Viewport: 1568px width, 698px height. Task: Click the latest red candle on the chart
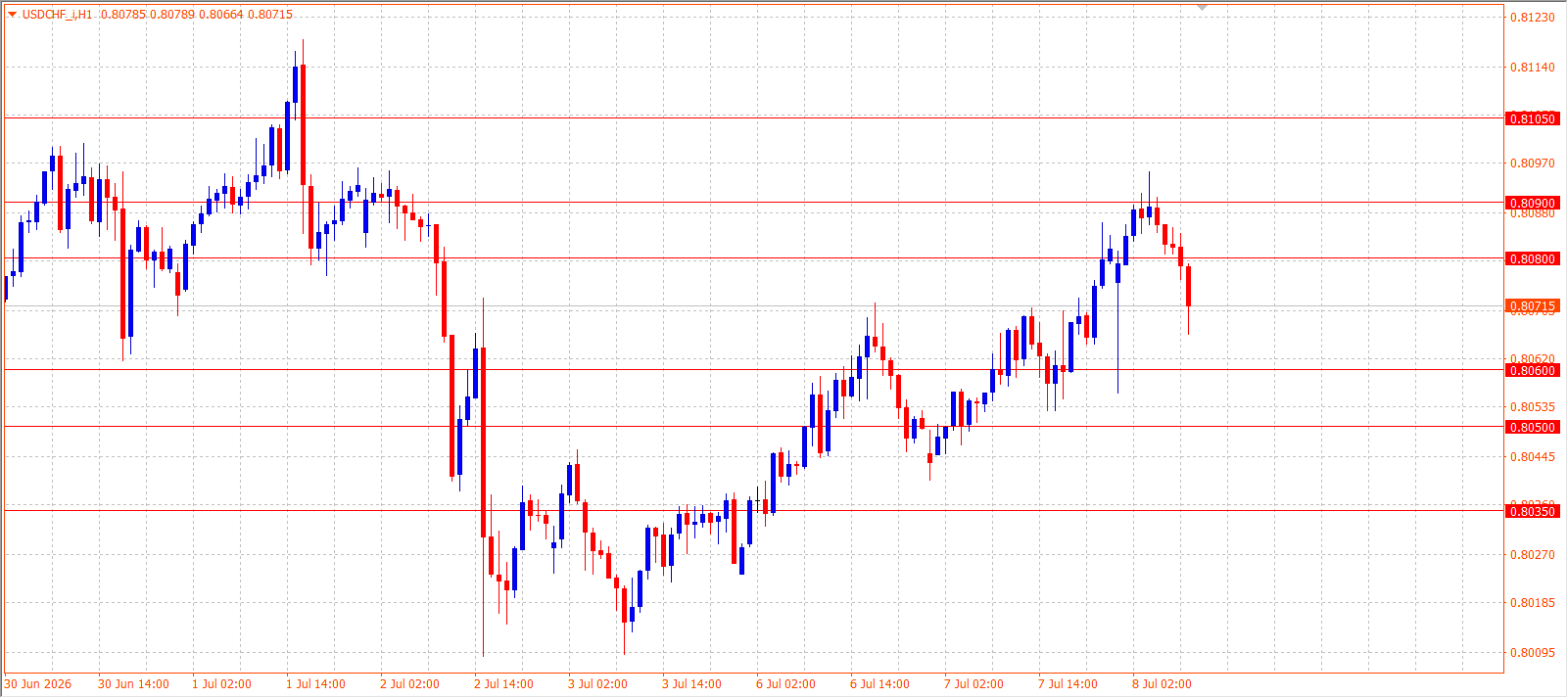[1188, 286]
